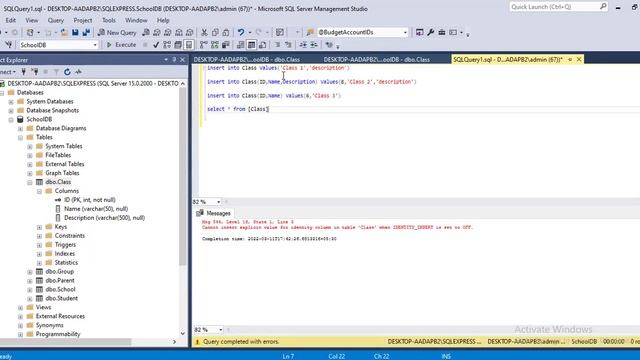
Task: Click Change Connection icon beside SchoolDB dropdown
Action: [9, 45]
